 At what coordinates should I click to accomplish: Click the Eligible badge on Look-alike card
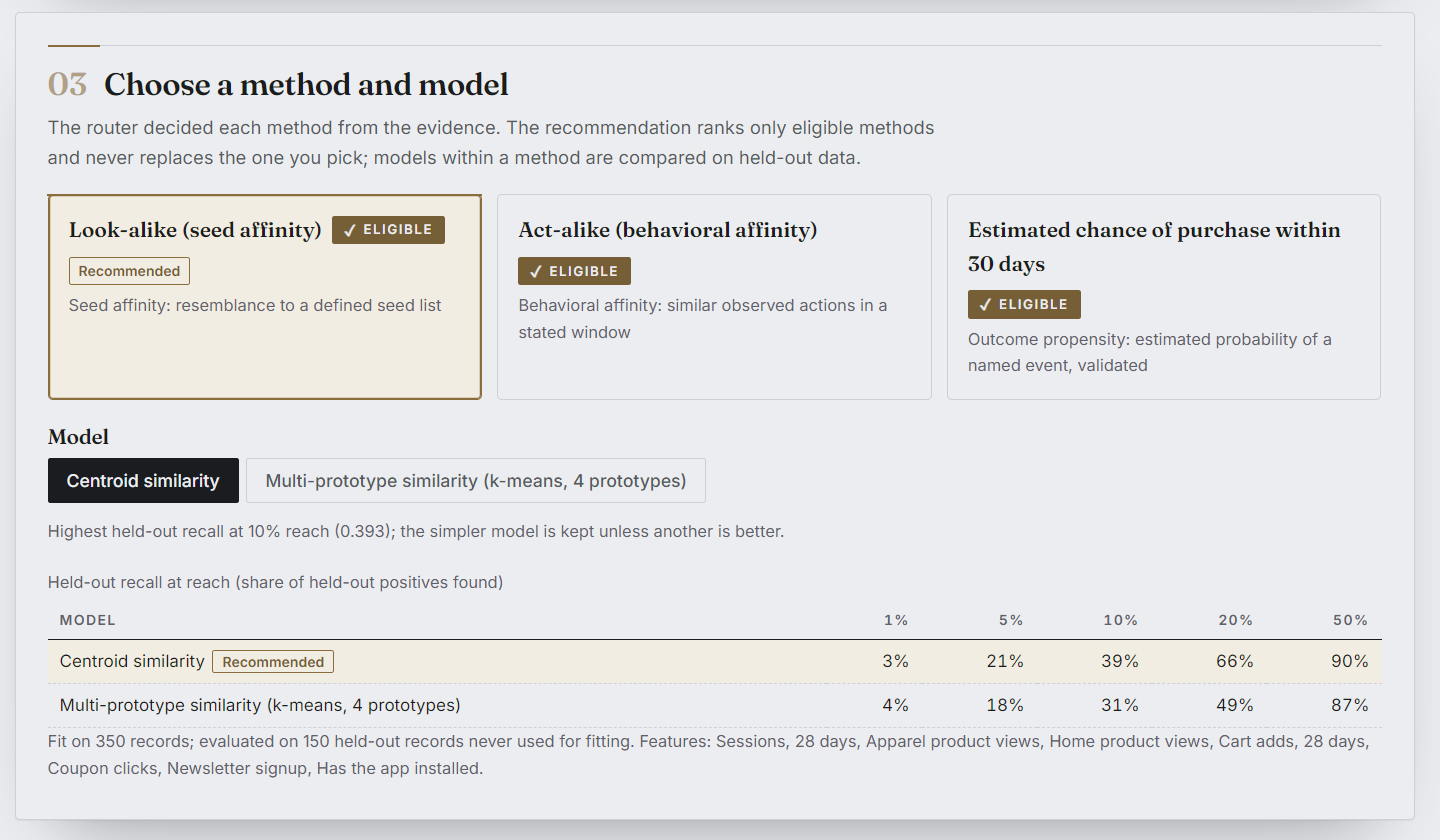point(388,230)
